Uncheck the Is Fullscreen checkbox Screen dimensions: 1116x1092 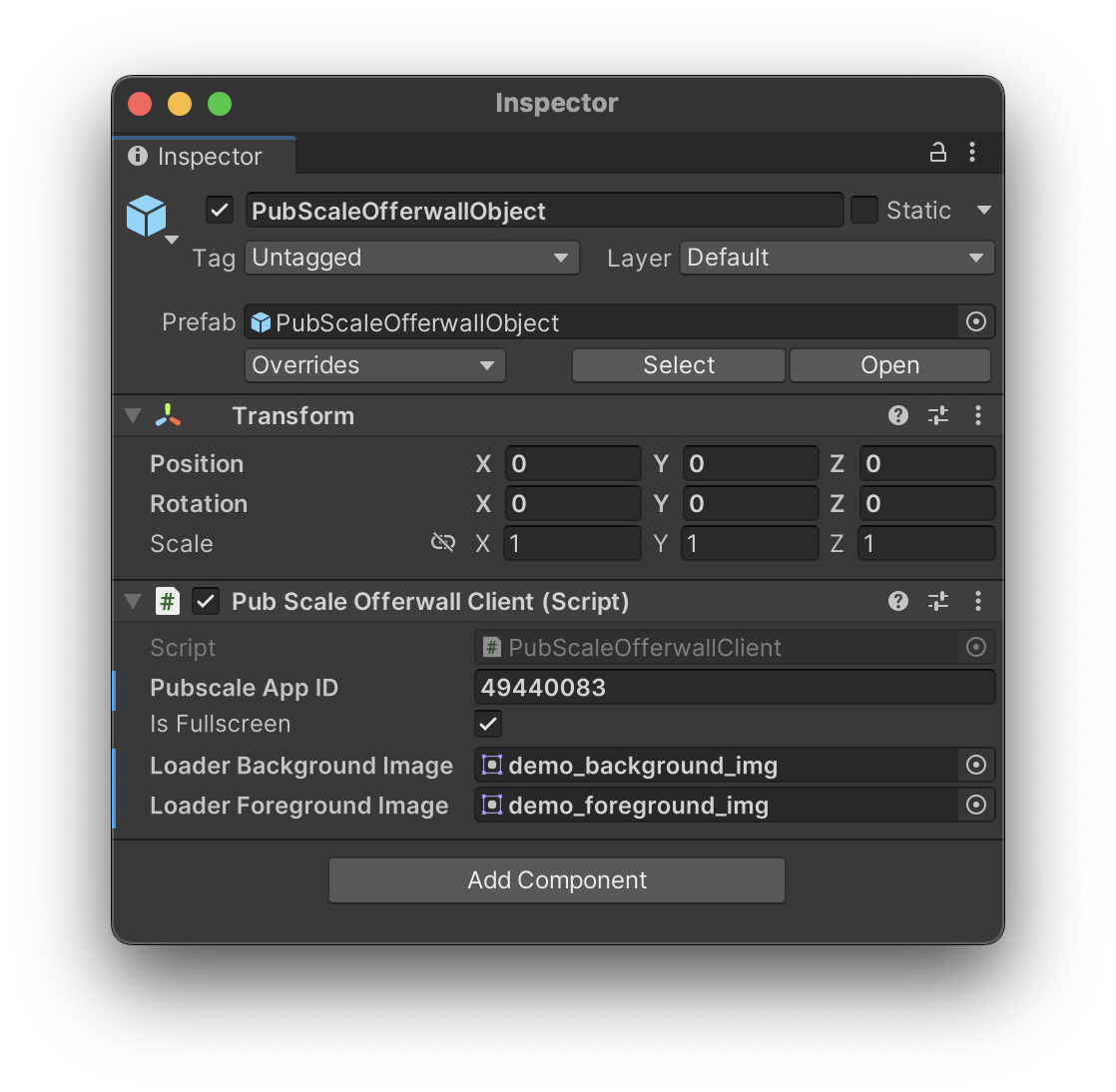tap(488, 725)
